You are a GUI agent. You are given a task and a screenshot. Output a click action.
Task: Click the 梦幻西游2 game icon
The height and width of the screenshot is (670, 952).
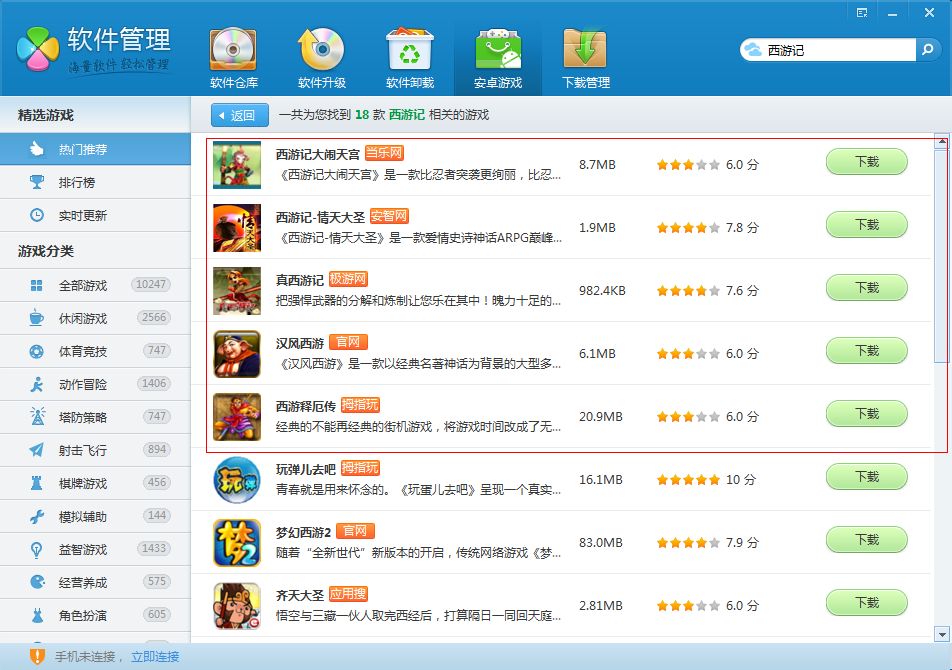(x=237, y=543)
